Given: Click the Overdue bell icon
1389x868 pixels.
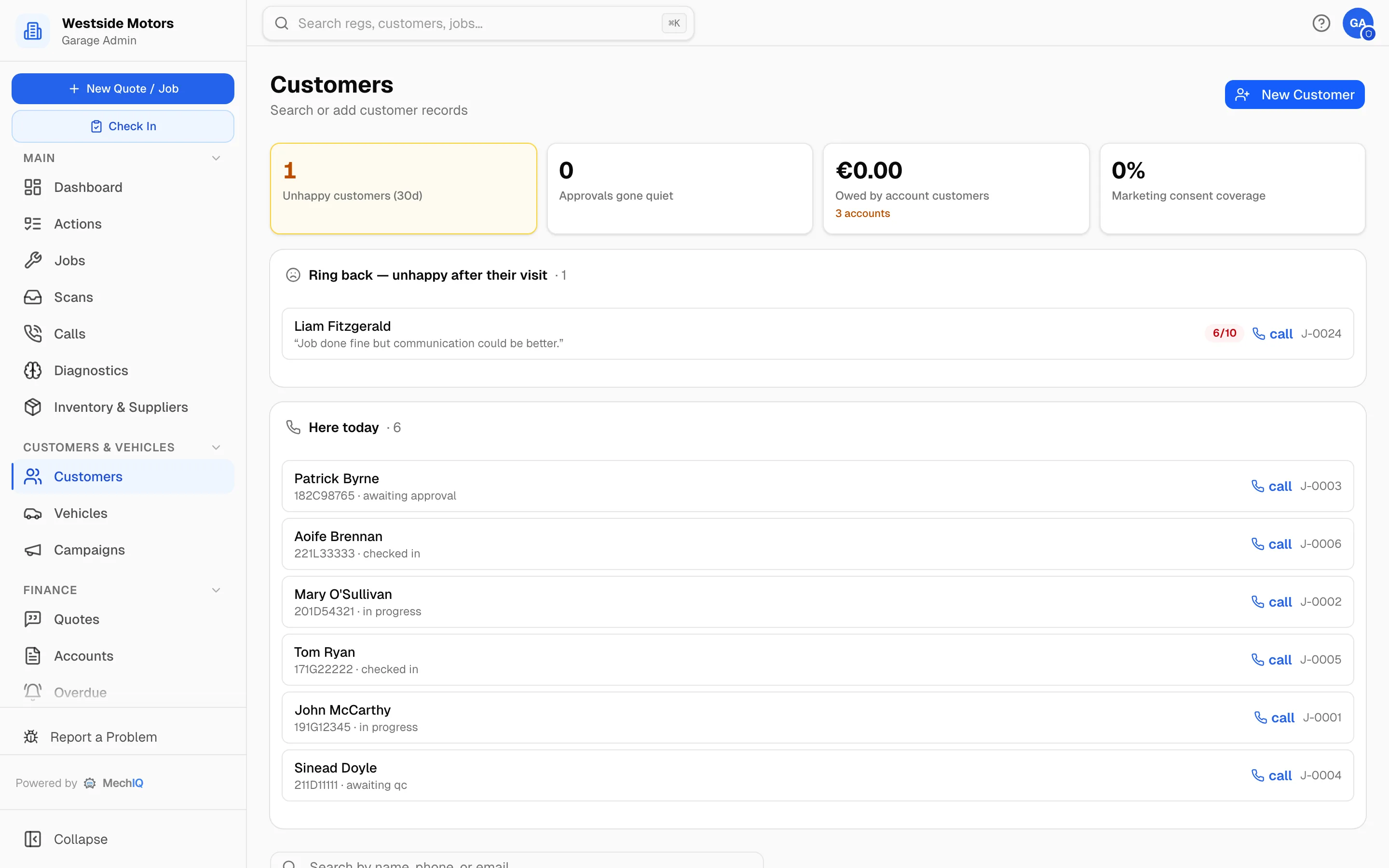Looking at the screenshot, I should pos(33,692).
